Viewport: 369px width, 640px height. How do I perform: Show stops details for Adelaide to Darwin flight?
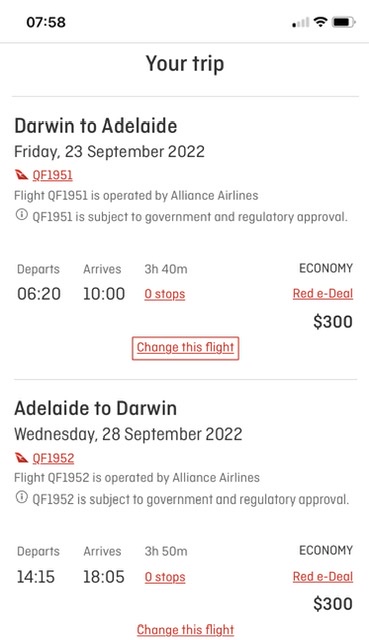[165, 577]
